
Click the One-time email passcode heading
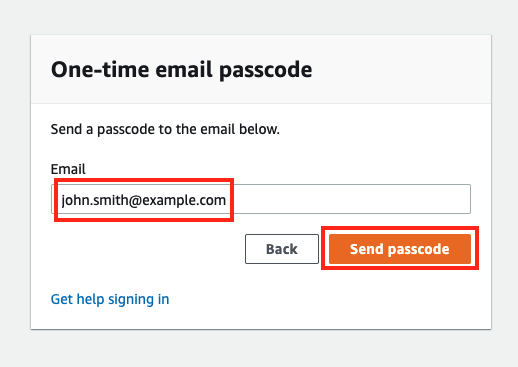(181, 70)
